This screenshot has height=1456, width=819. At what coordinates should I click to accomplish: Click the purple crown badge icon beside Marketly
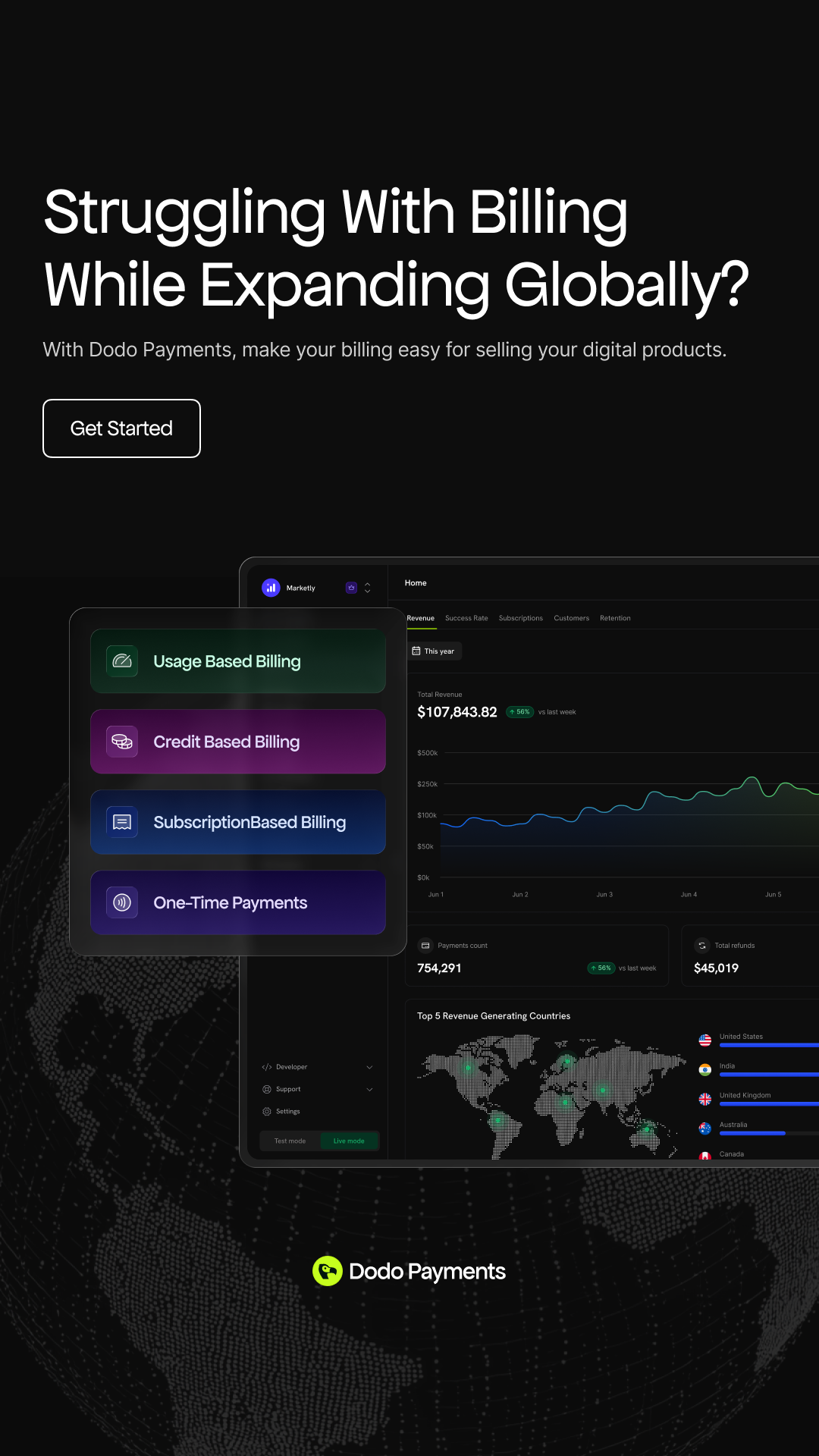[351, 588]
